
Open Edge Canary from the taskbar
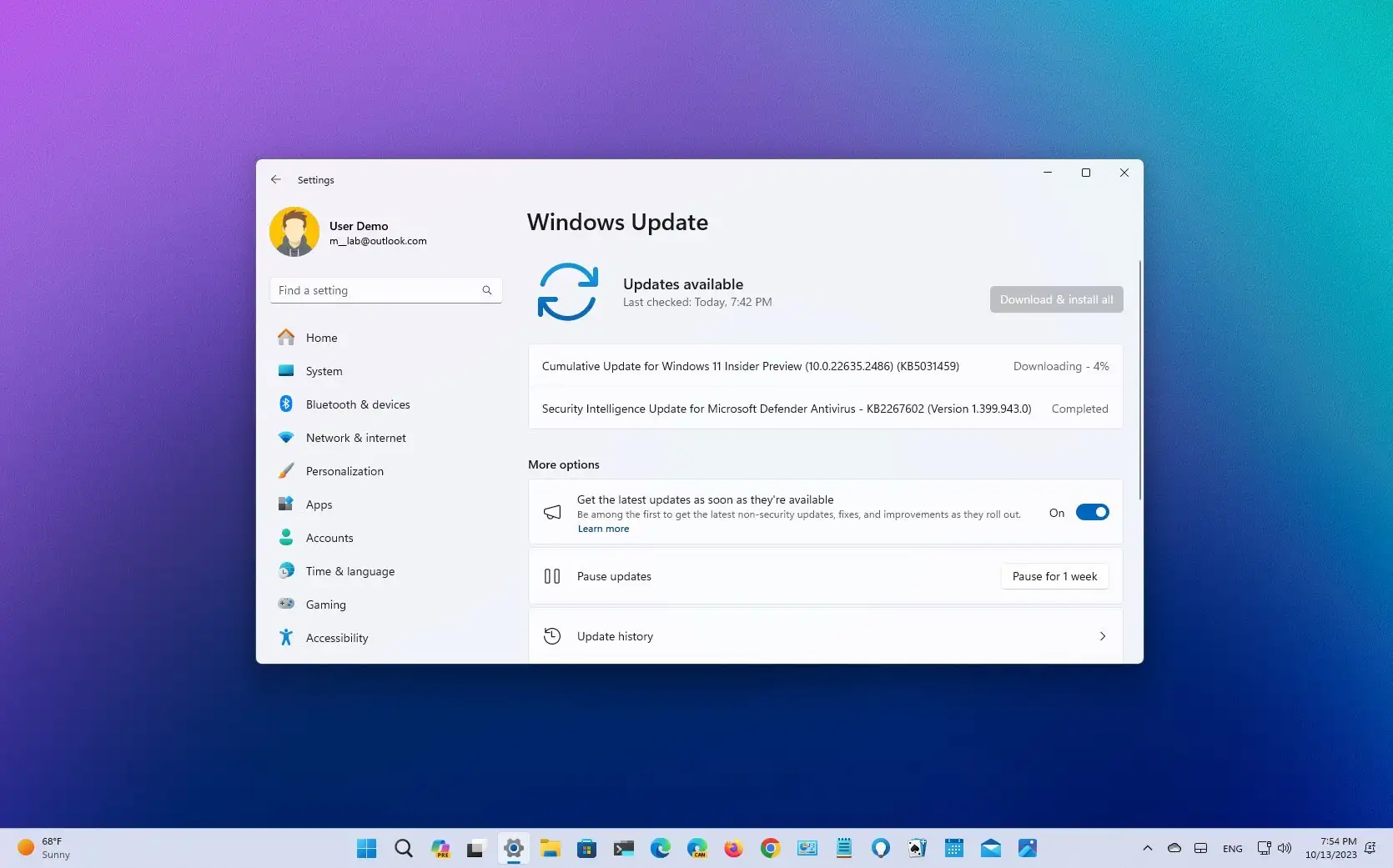click(697, 848)
